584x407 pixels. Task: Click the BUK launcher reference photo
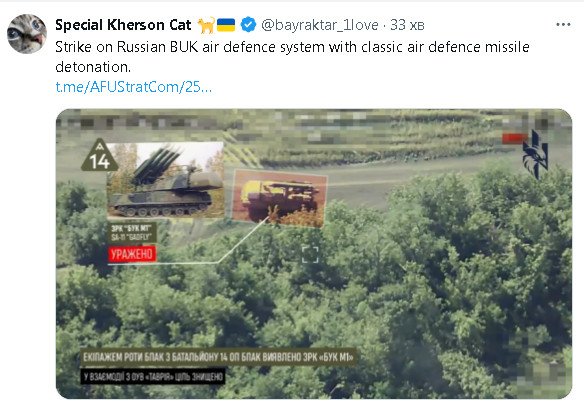click(166, 180)
